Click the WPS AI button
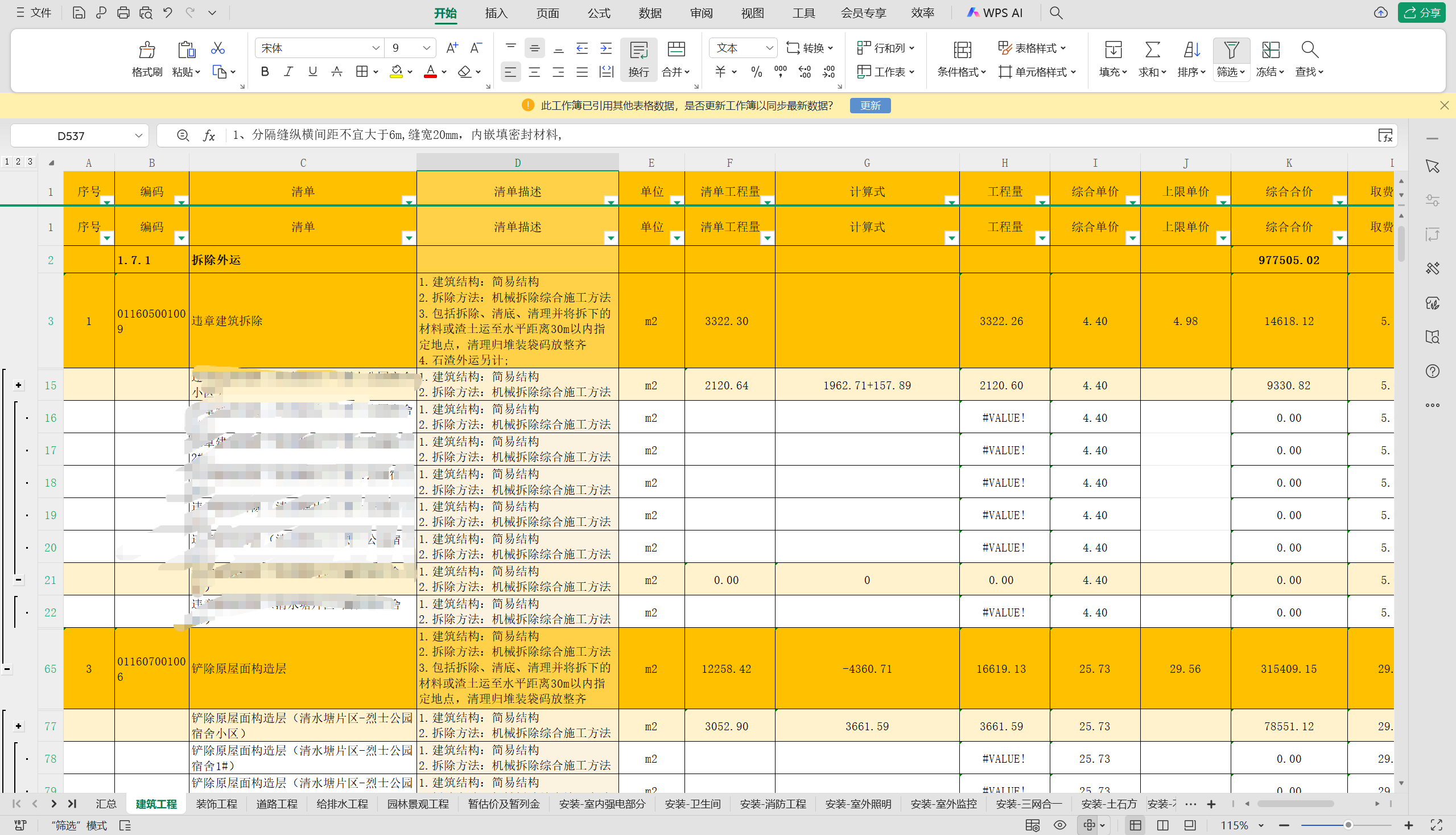 995,13
